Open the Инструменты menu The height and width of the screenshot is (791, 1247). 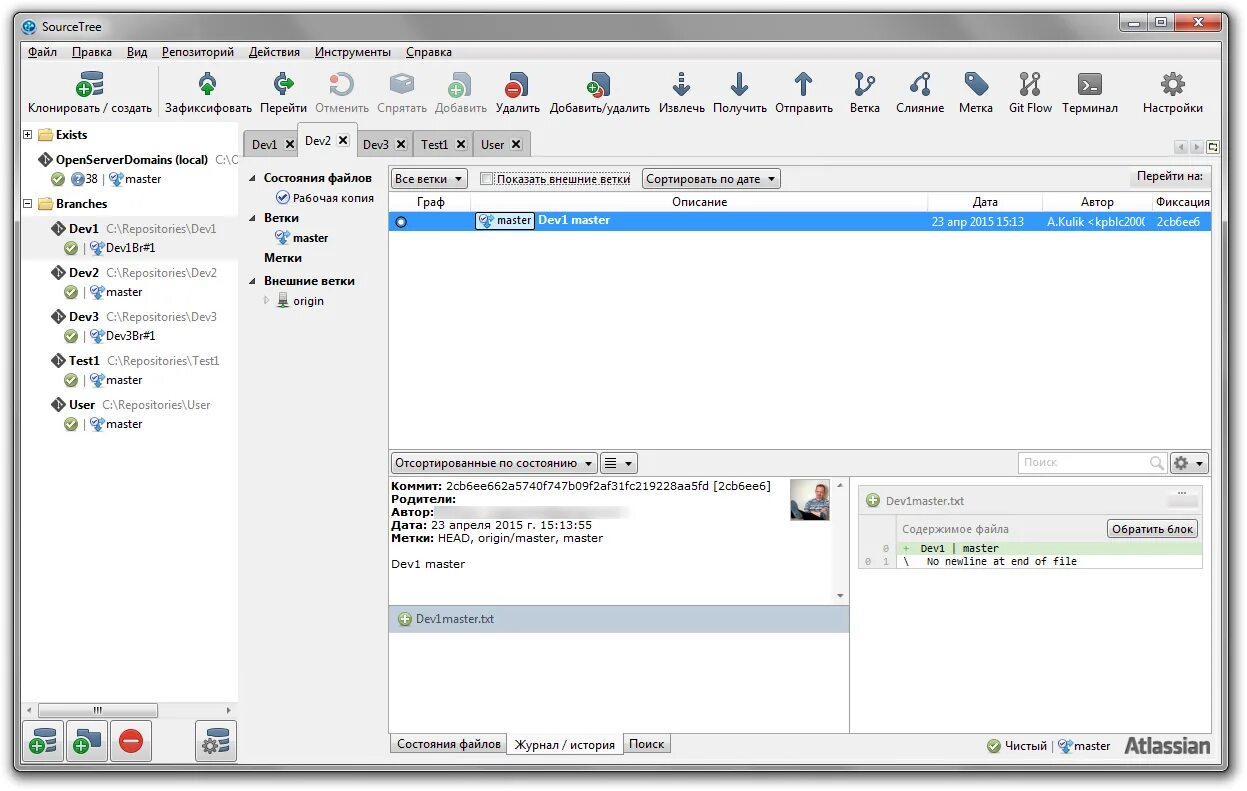[353, 52]
